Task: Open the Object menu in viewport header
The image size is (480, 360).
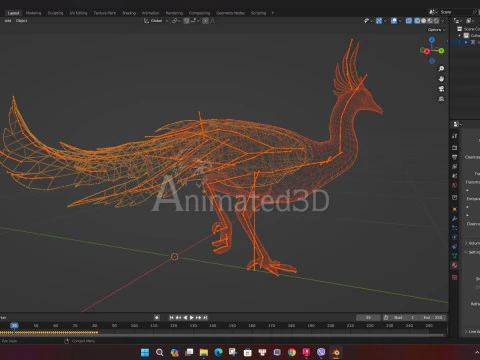Action: point(22,21)
